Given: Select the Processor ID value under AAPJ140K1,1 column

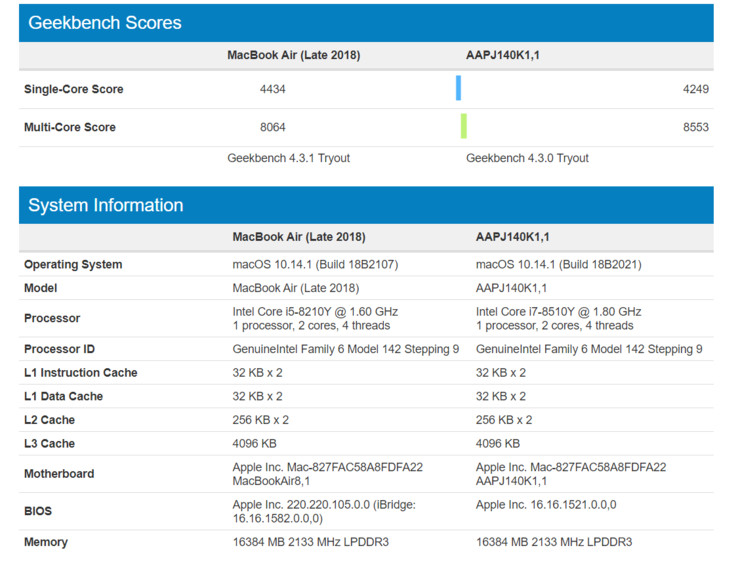Looking at the screenshot, I should 589,349.
